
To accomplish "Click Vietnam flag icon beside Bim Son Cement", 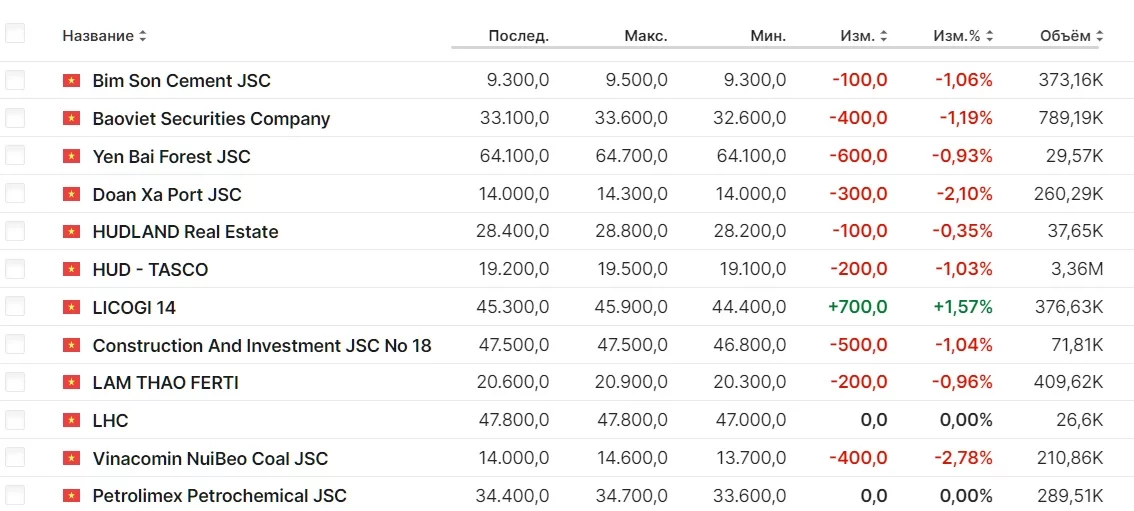I will pos(71,81).
